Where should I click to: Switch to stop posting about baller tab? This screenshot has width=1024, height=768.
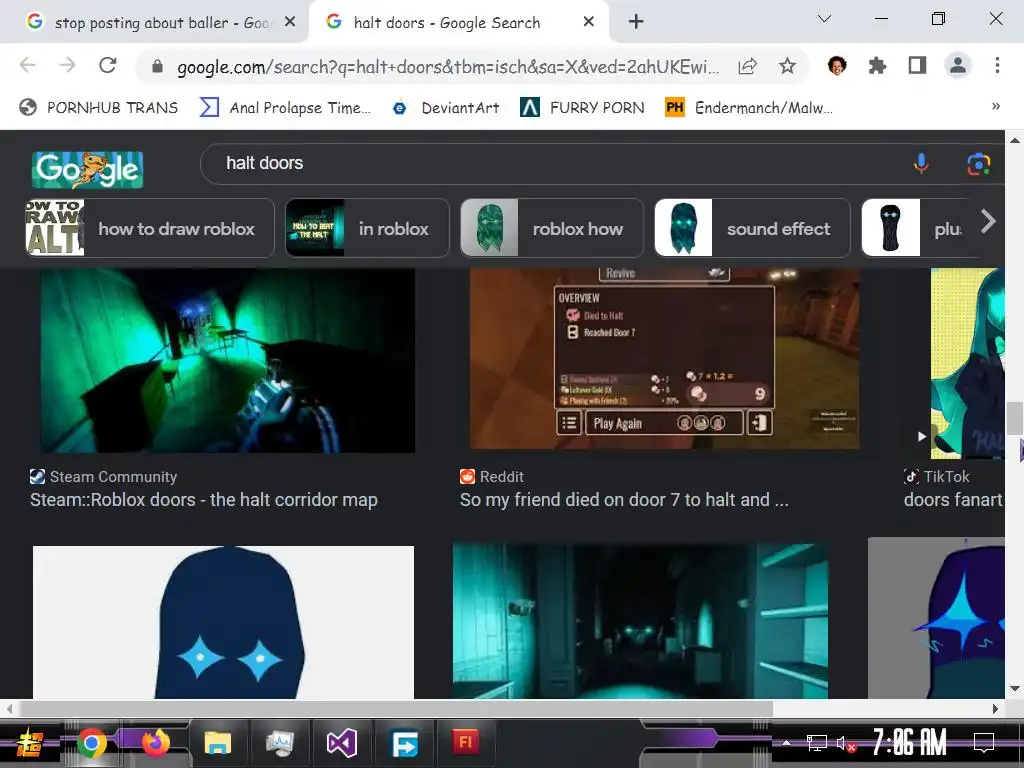pyautogui.click(x=154, y=22)
